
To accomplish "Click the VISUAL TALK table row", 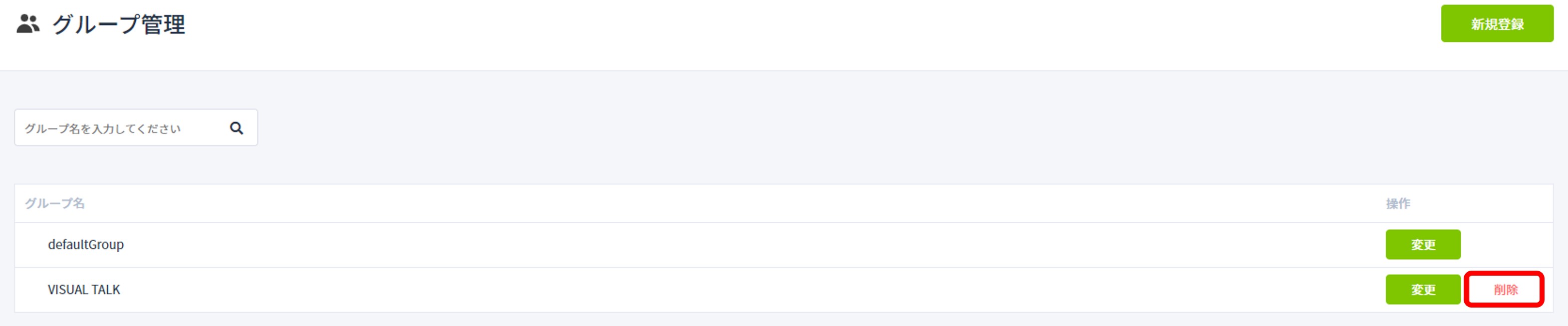I will pyautogui.click(x=784, y=290).
